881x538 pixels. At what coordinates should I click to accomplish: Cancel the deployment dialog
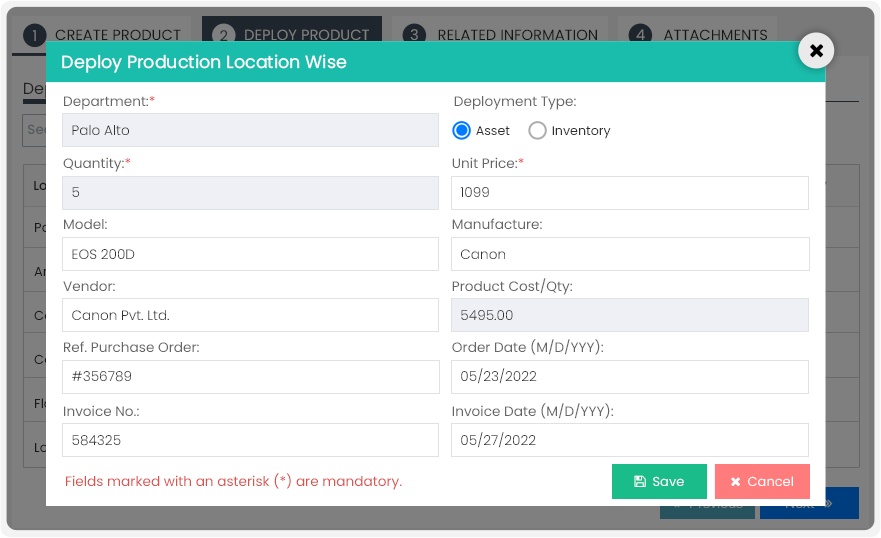[762, 481]
